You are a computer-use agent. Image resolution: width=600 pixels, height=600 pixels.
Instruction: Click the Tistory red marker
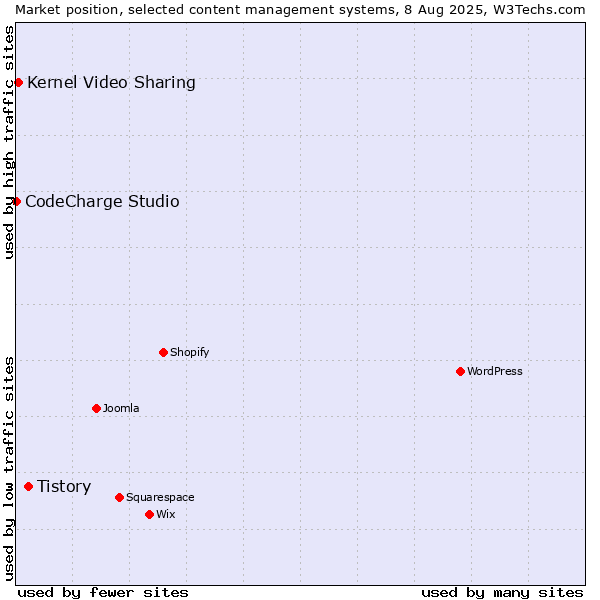tap(28, 487)
